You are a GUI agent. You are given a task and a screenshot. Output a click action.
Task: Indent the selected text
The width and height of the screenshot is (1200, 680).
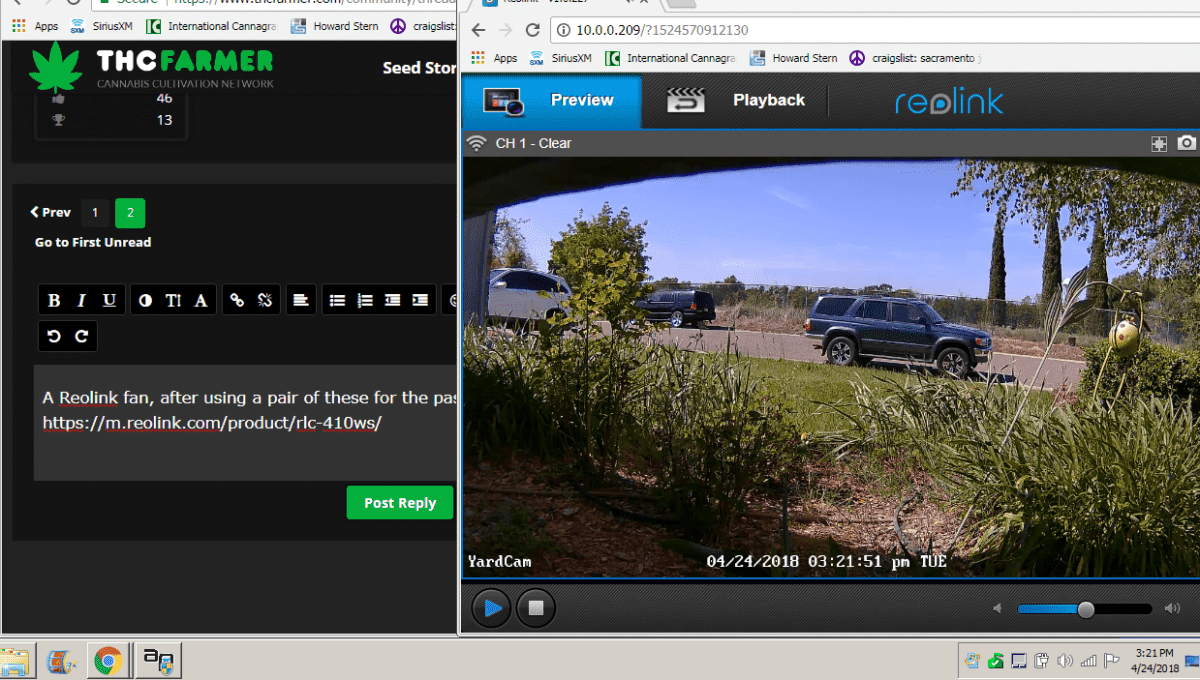point(421,300)
